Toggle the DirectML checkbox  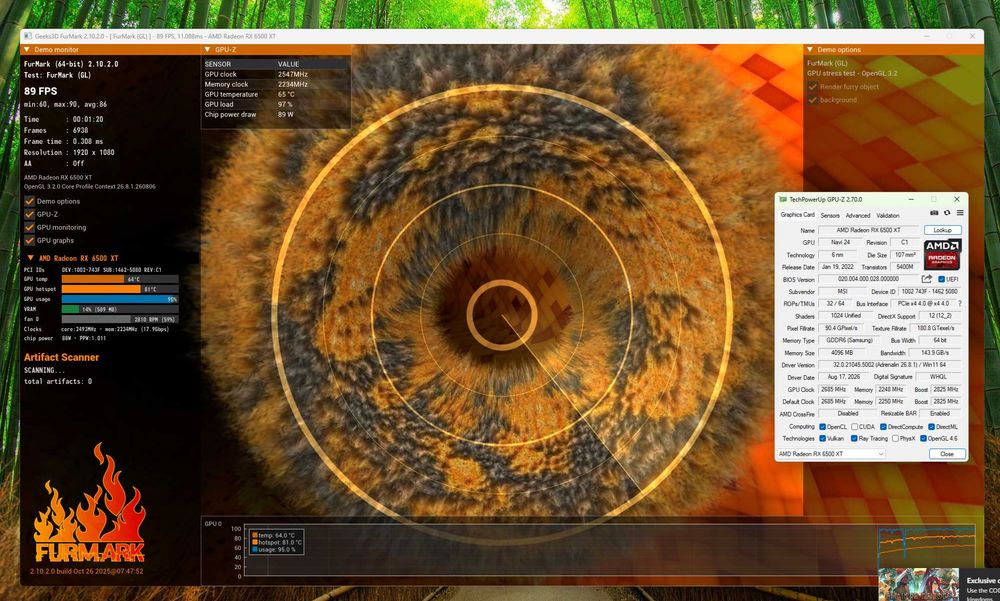[931, 427]
